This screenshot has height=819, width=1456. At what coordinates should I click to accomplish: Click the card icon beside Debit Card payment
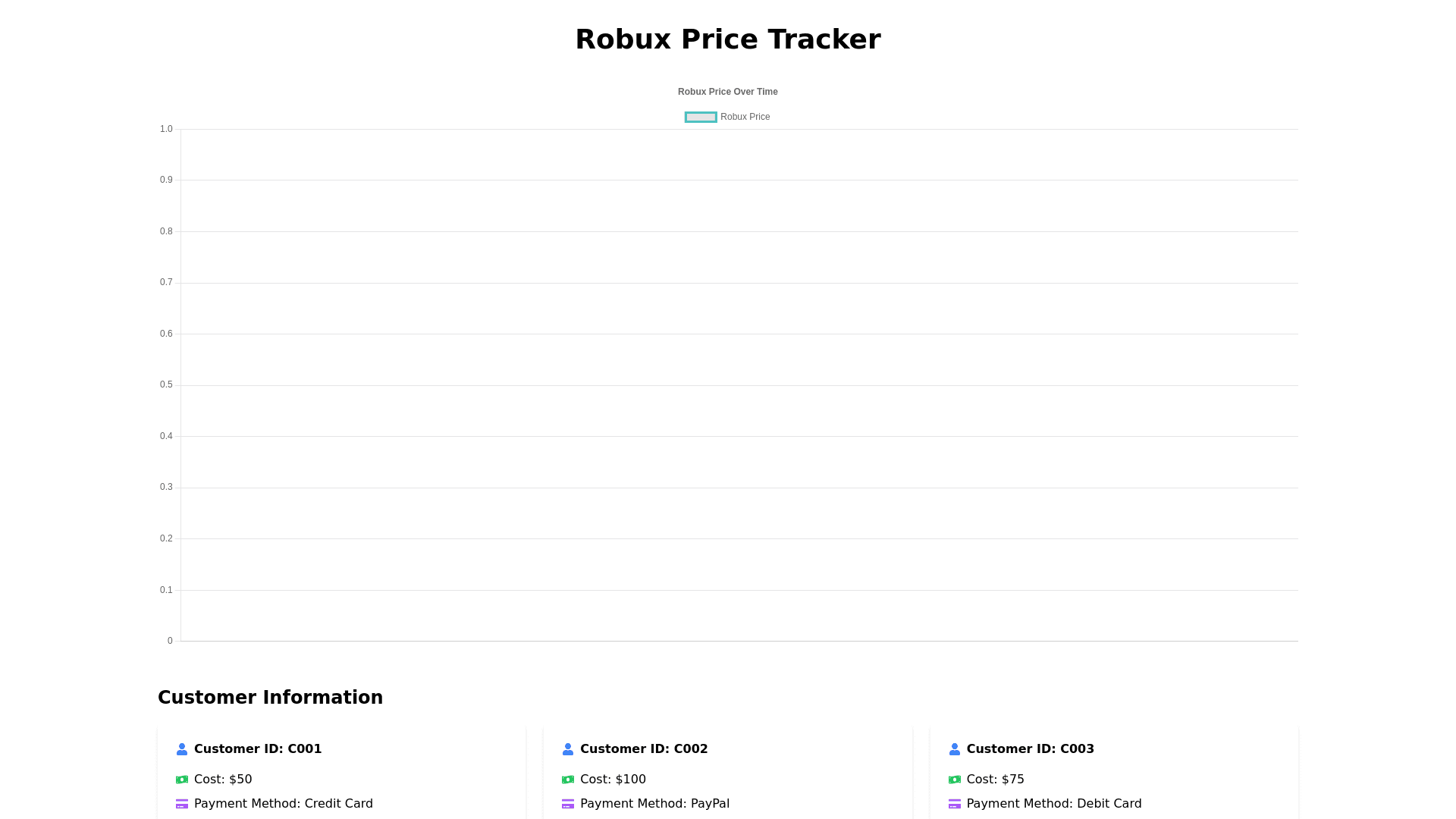955,804
